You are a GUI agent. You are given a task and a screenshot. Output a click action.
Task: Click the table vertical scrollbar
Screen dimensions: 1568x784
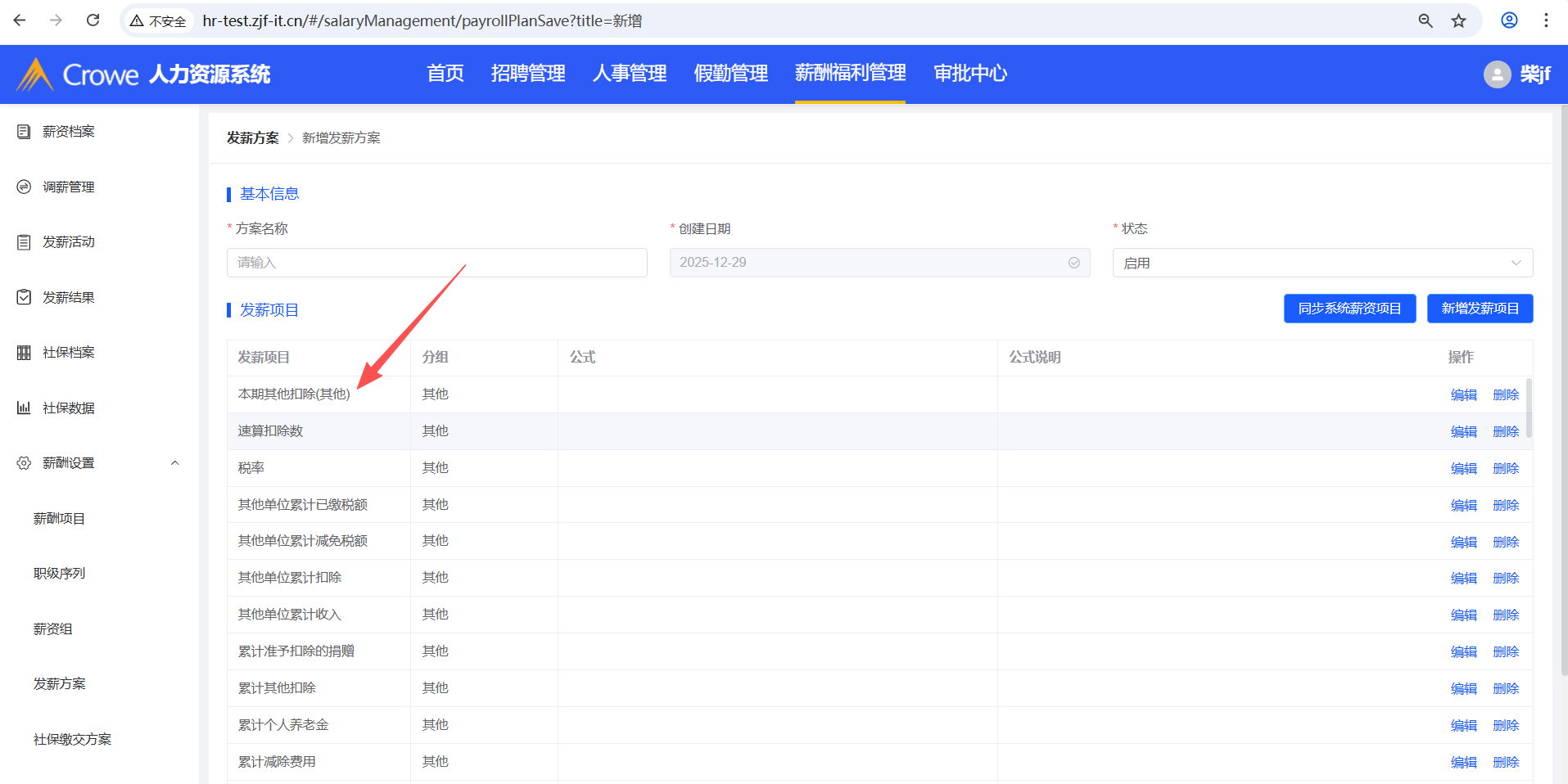1528,408
